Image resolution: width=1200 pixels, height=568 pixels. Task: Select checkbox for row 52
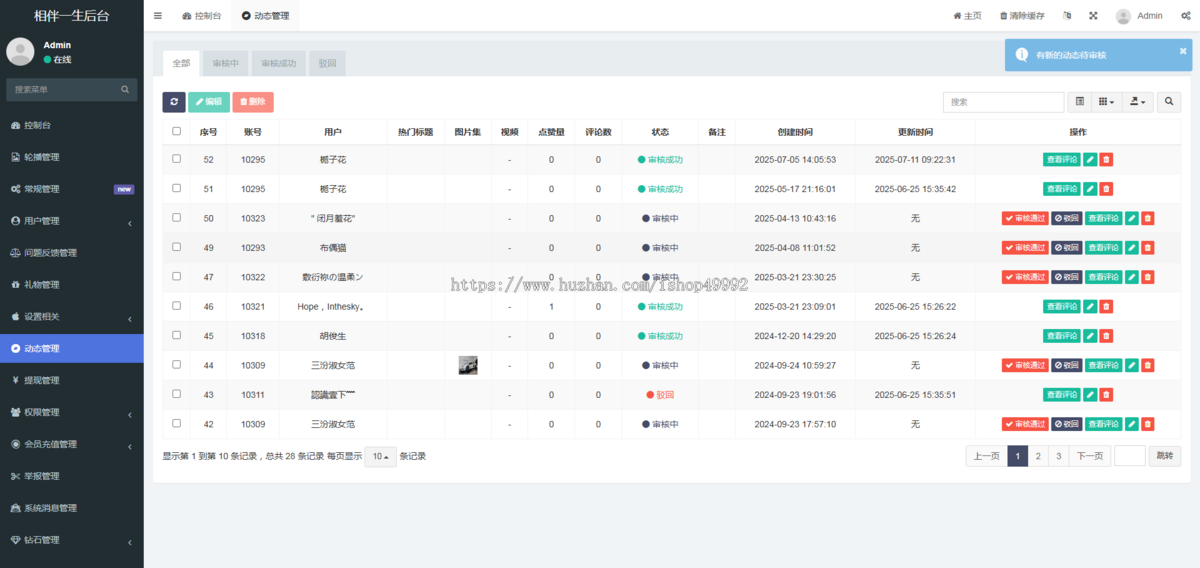click(x=177, y=159)
